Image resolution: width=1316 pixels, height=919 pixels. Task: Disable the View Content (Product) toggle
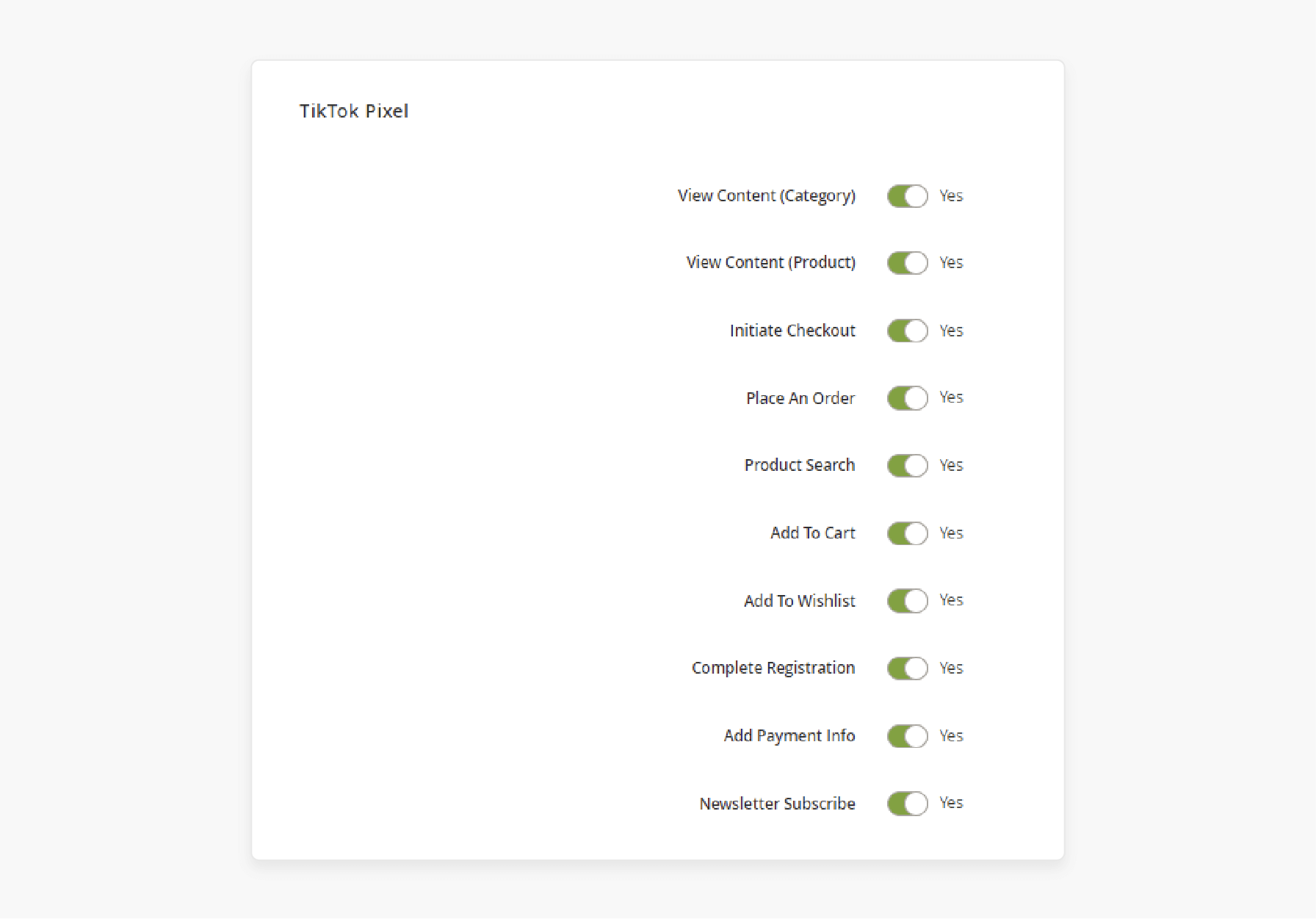907,263
